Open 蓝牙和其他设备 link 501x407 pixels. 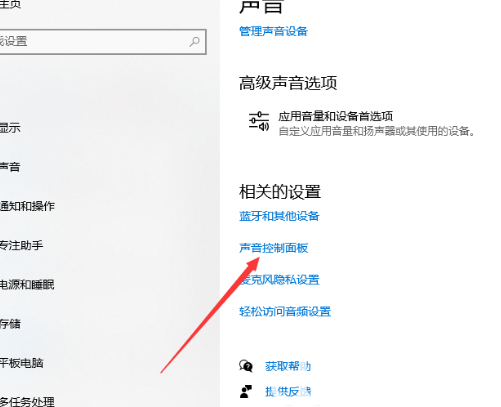pos(279,216)
